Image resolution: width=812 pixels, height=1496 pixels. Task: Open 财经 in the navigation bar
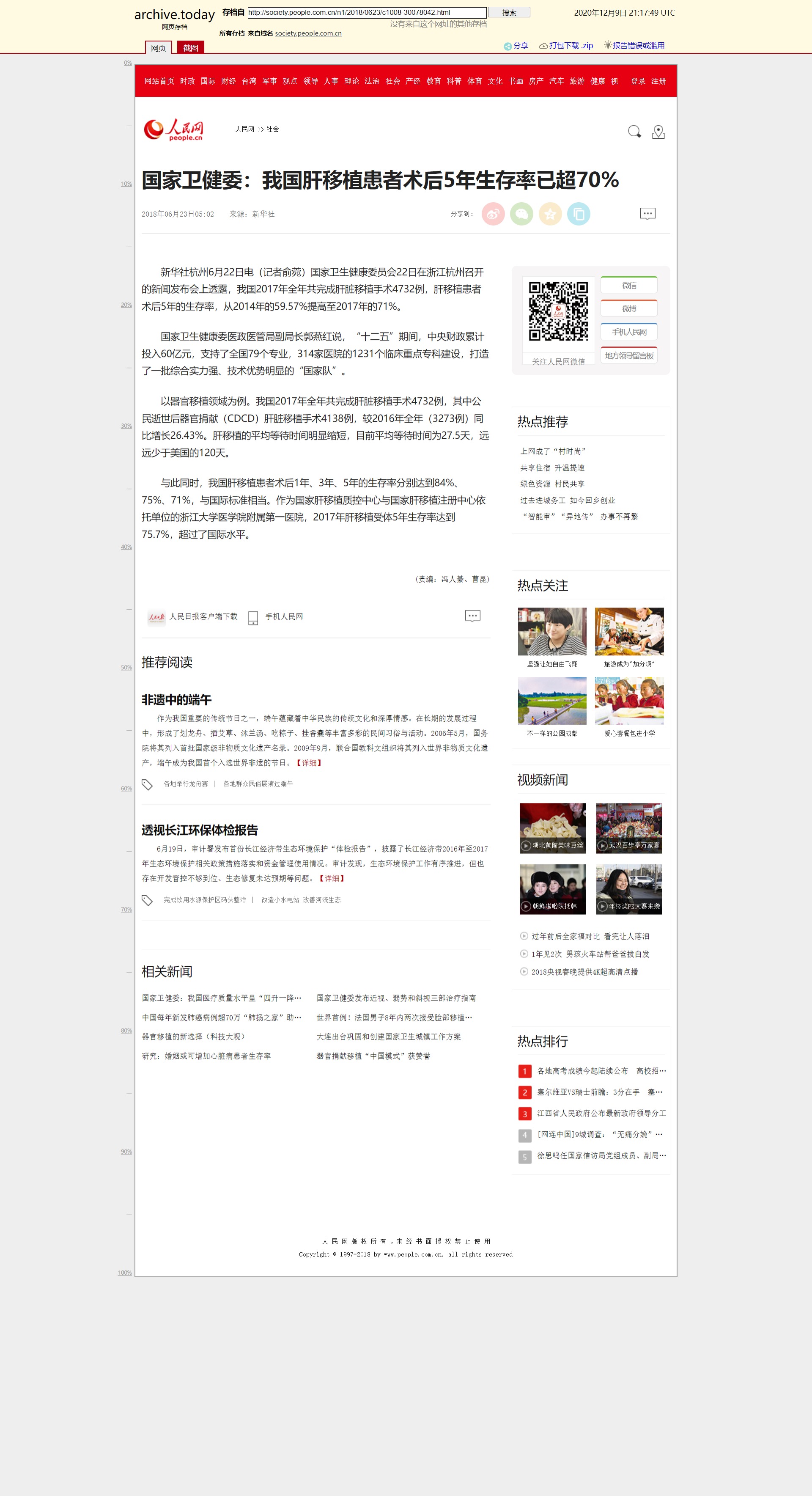pos(229,81)
